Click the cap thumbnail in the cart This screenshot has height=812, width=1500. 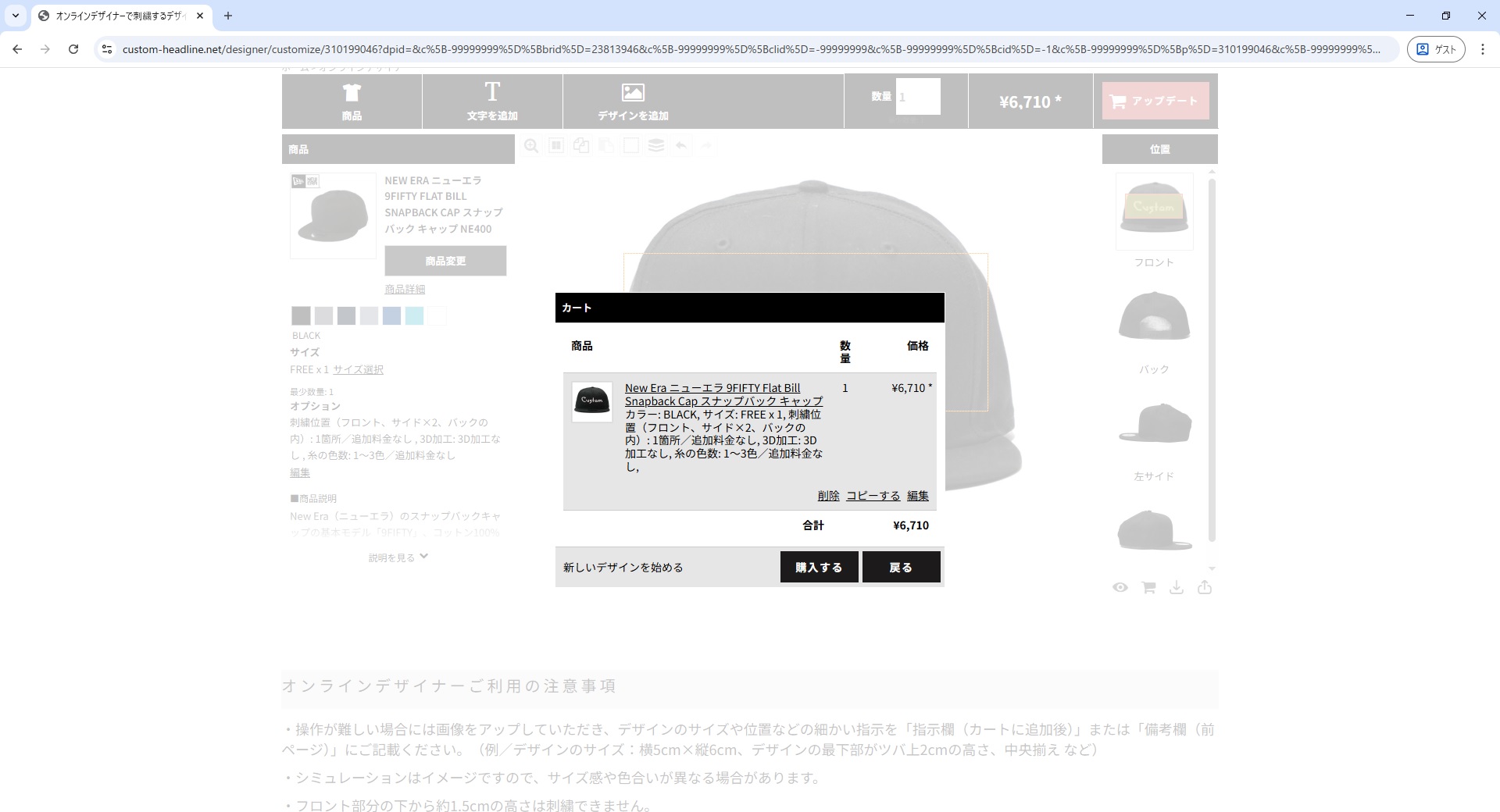pos(591,401)
